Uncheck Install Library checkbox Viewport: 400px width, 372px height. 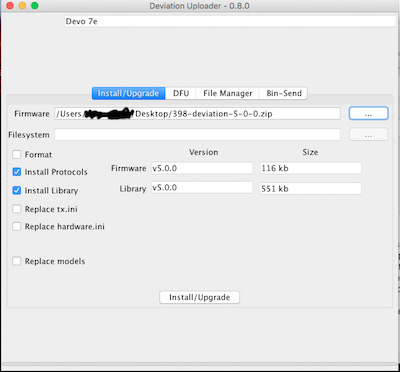coord(17,191)
